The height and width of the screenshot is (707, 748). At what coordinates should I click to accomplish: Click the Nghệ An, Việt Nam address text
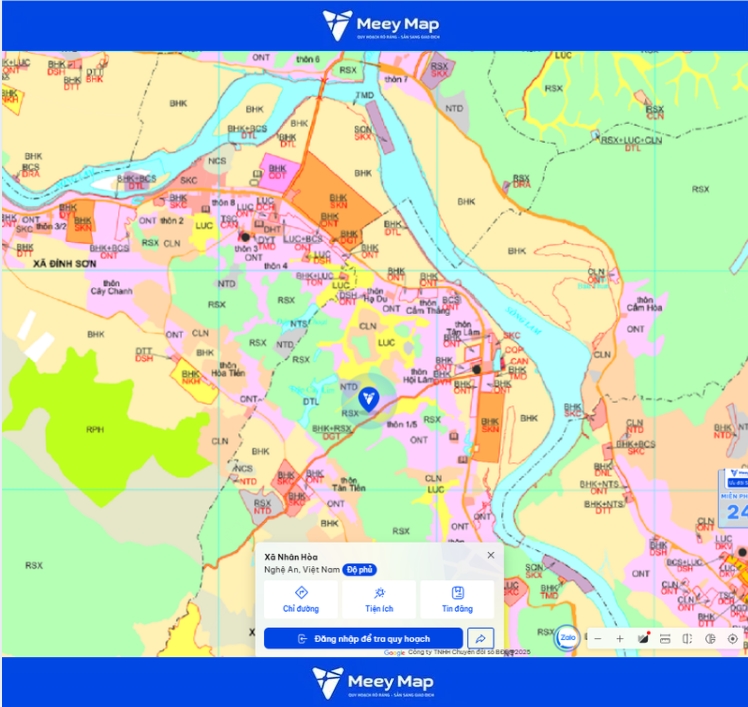tap(302, 570)
